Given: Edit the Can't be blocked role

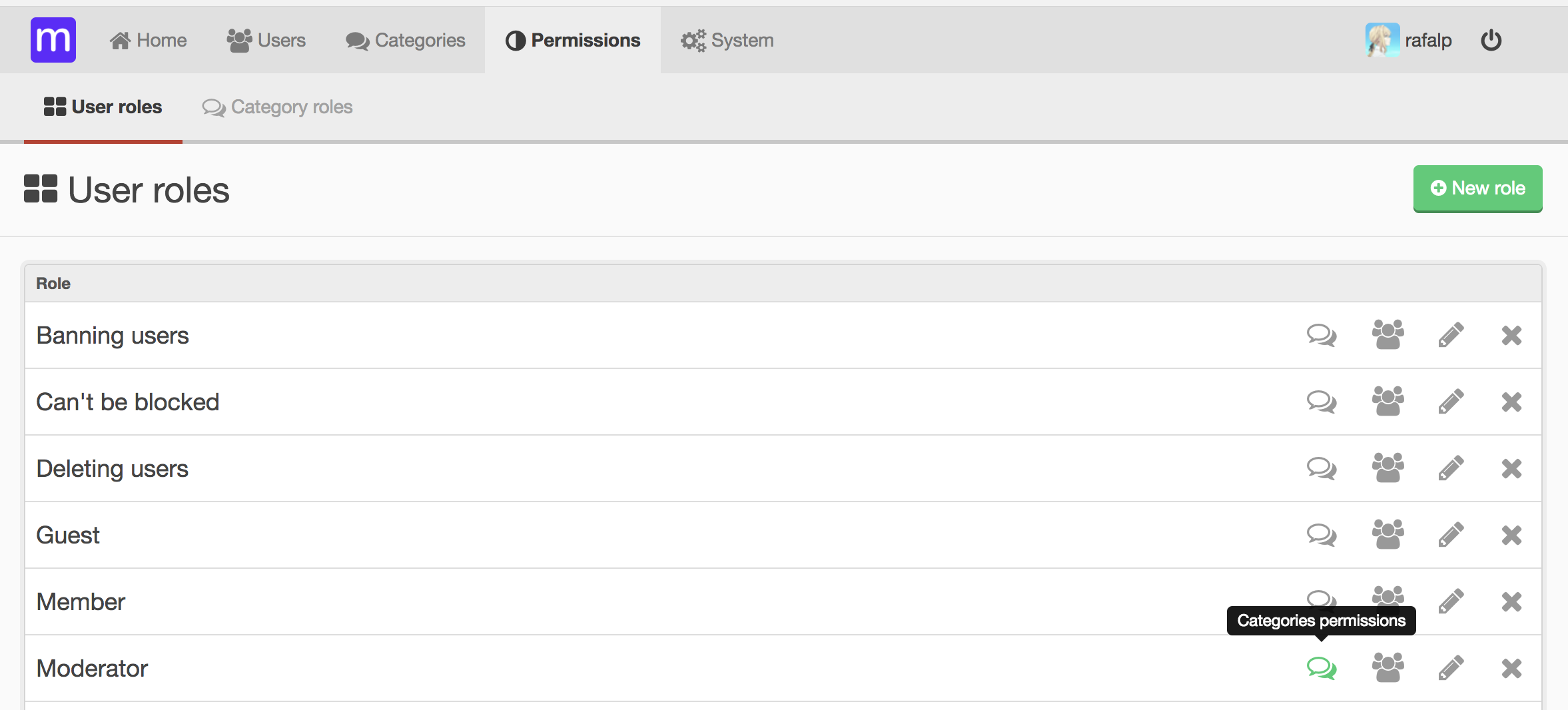Looking at the screenshot, I should [x=1451, y=402].
